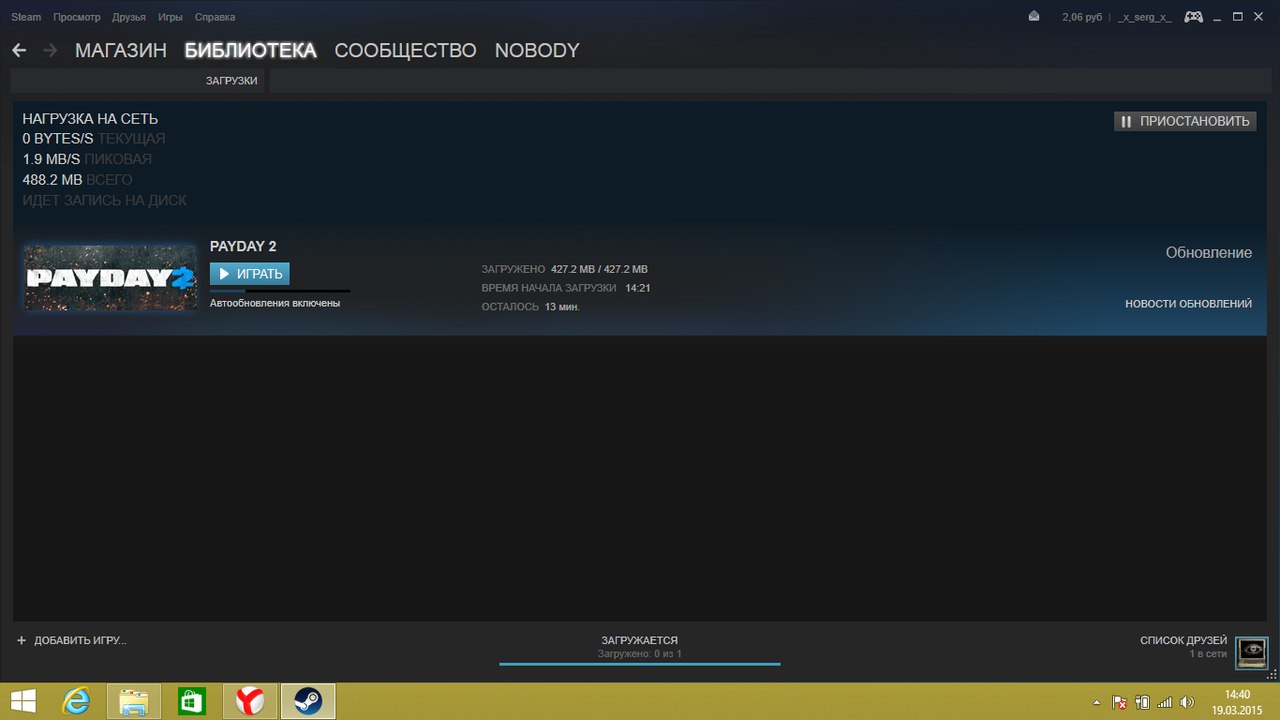Viewport: 1280px width, 720px height.
Task: Switch to БИБЛИОТЕКА section
Action: coord(250,50)
